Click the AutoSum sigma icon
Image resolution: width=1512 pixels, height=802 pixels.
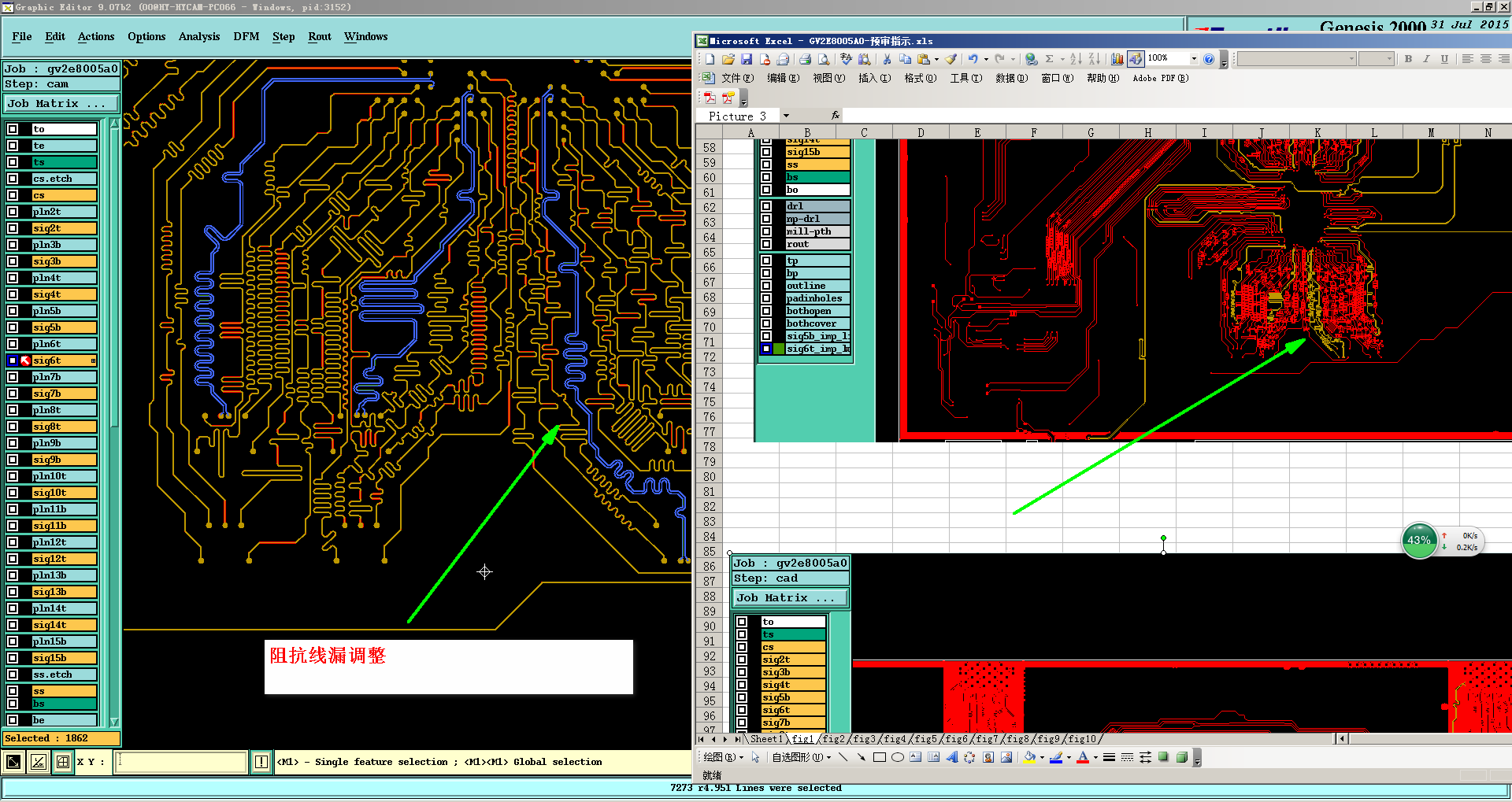1049,59
